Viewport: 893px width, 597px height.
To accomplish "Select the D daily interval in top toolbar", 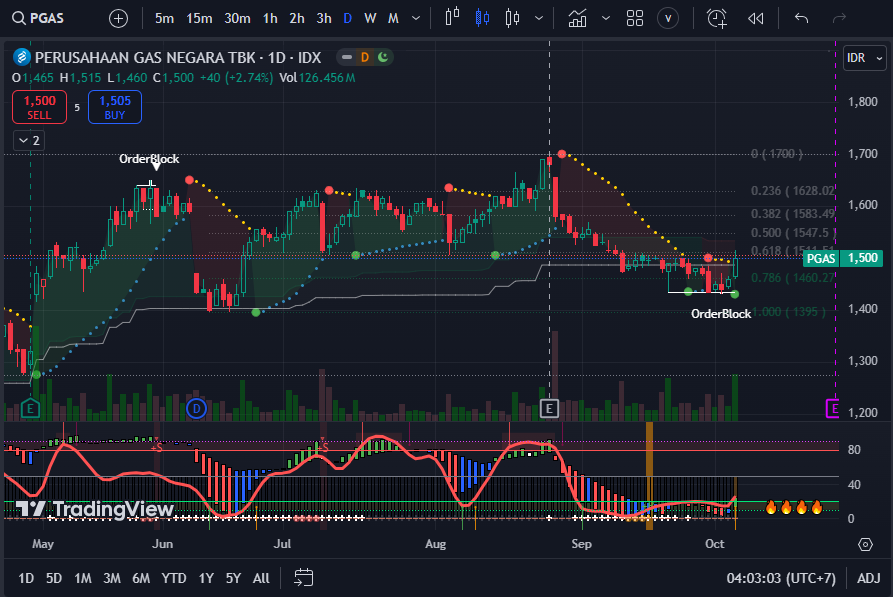I will pyautogui.click(x=347, y=18).
